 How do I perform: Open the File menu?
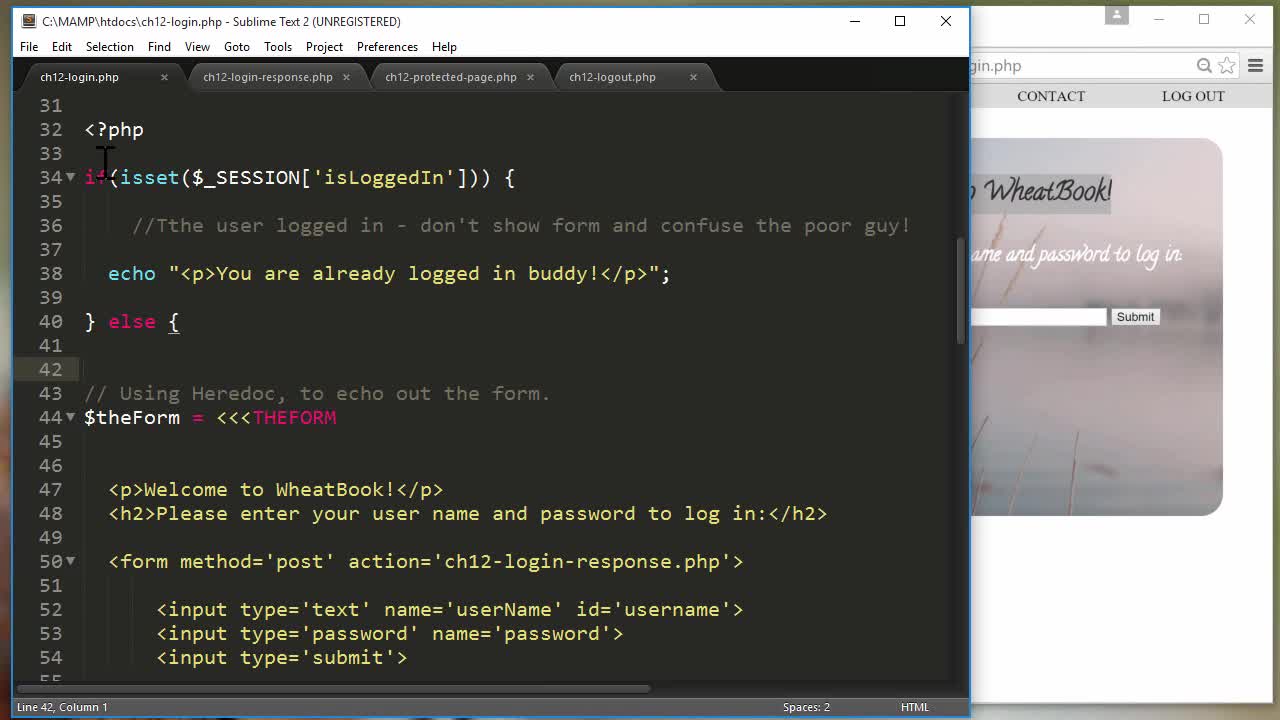[29, 47]
